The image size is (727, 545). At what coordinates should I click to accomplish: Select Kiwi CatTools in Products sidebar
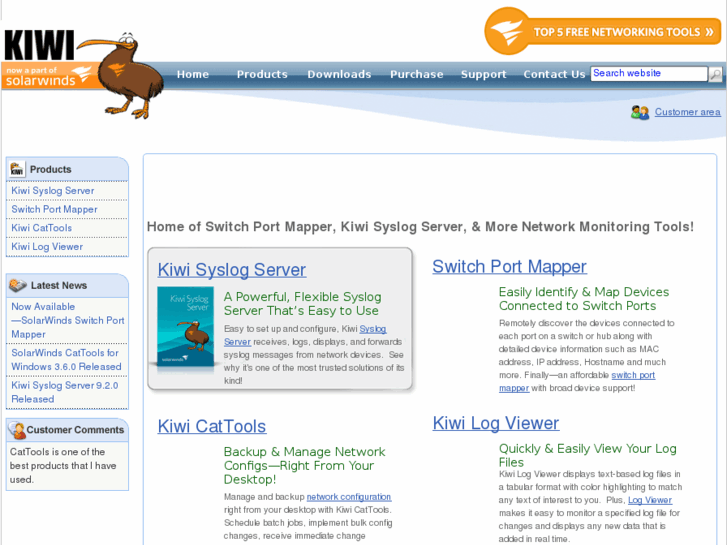41,228
